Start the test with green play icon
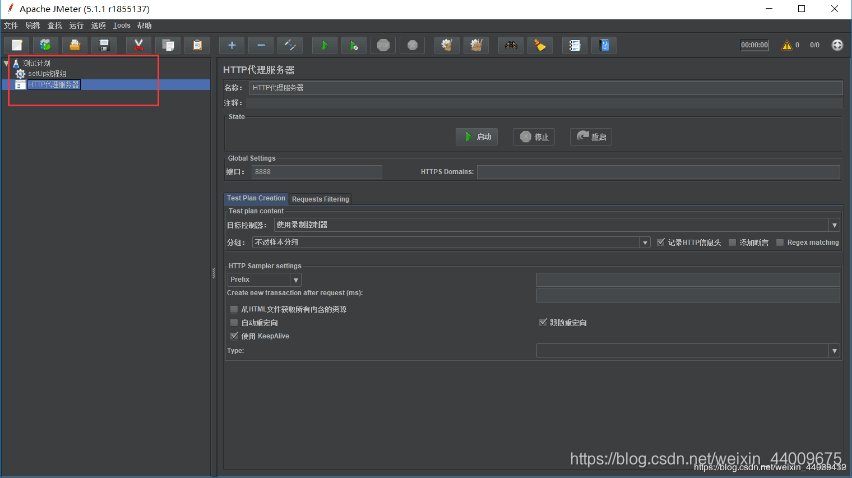Viewport: 852px width, 478px height. pyautogui.click(x=325, y=45)
